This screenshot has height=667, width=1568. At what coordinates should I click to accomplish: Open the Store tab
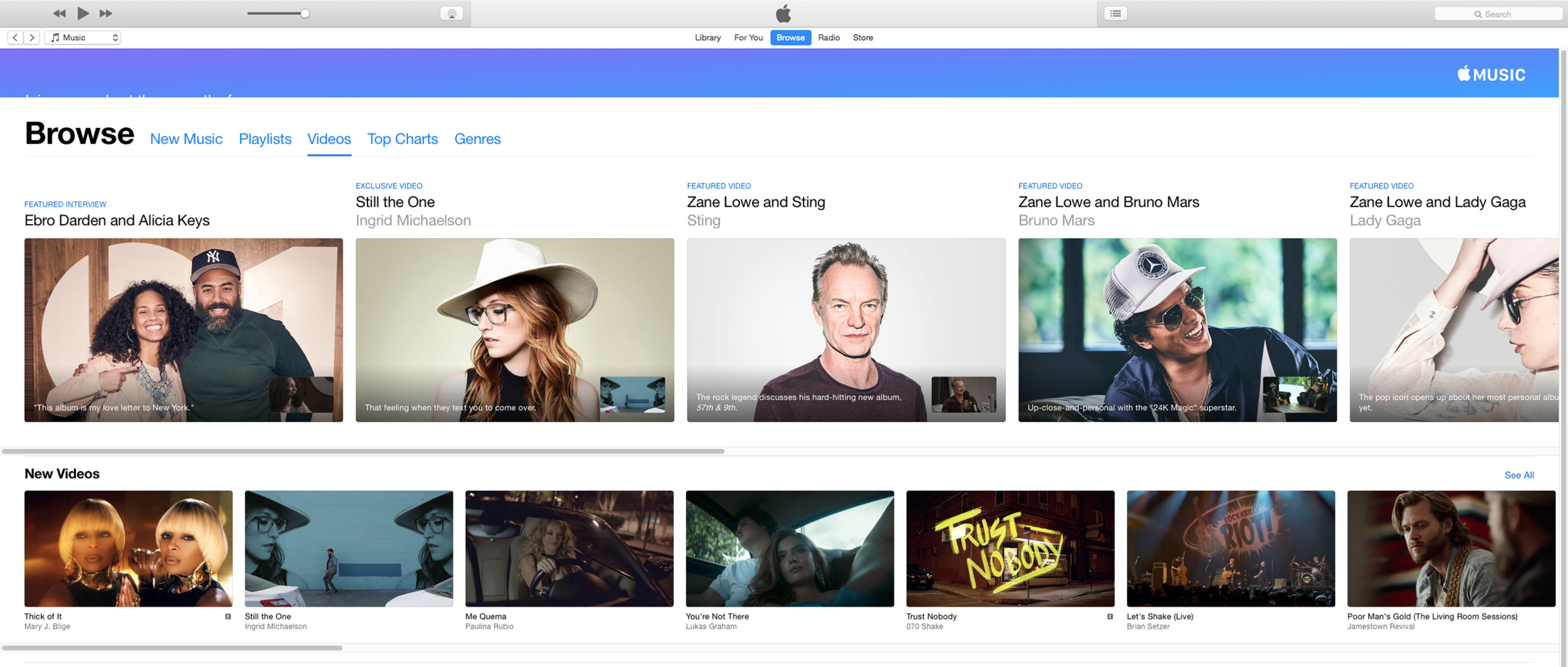(x=862, y=38)
